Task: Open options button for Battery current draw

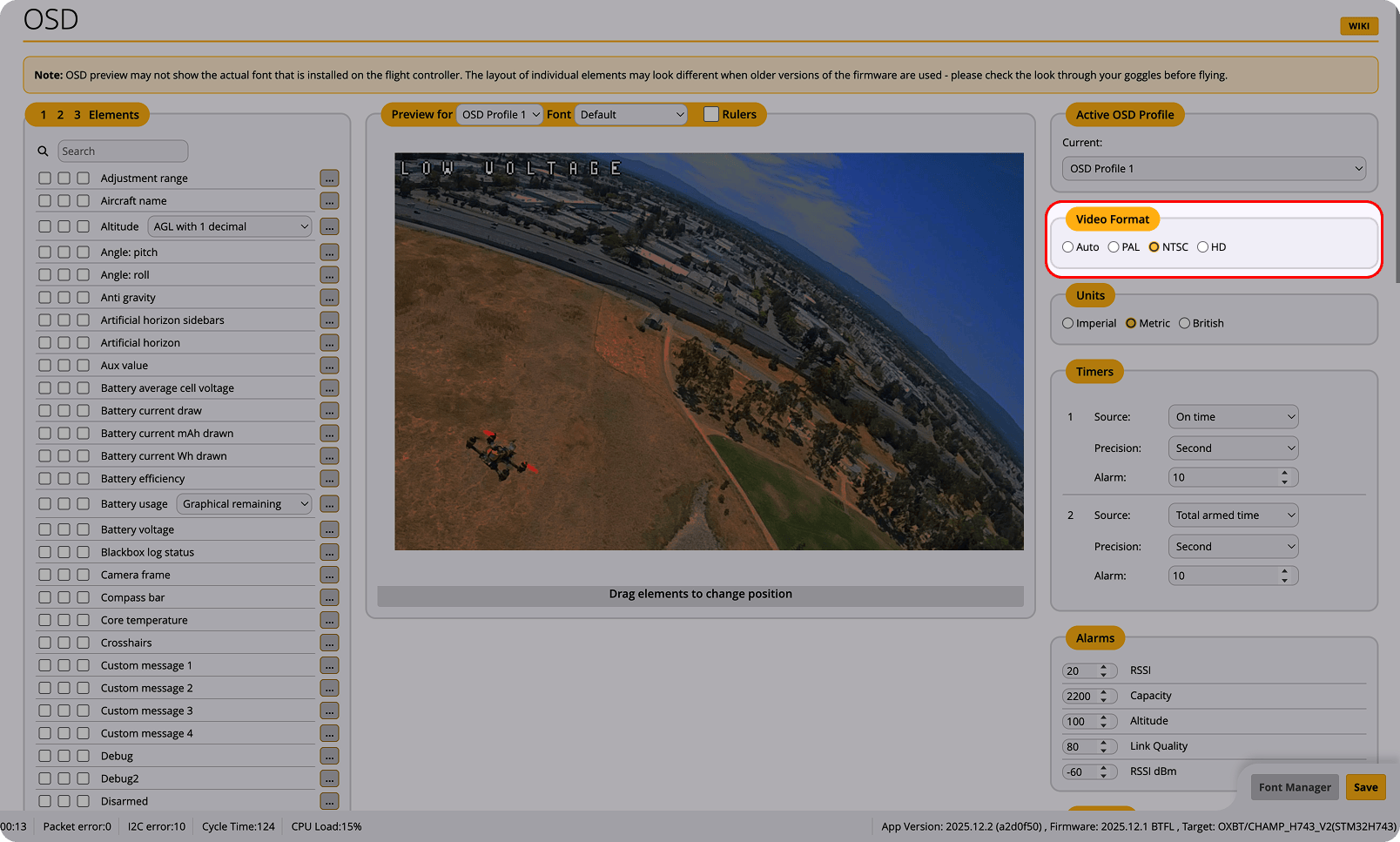Action: tap(329, 411)
